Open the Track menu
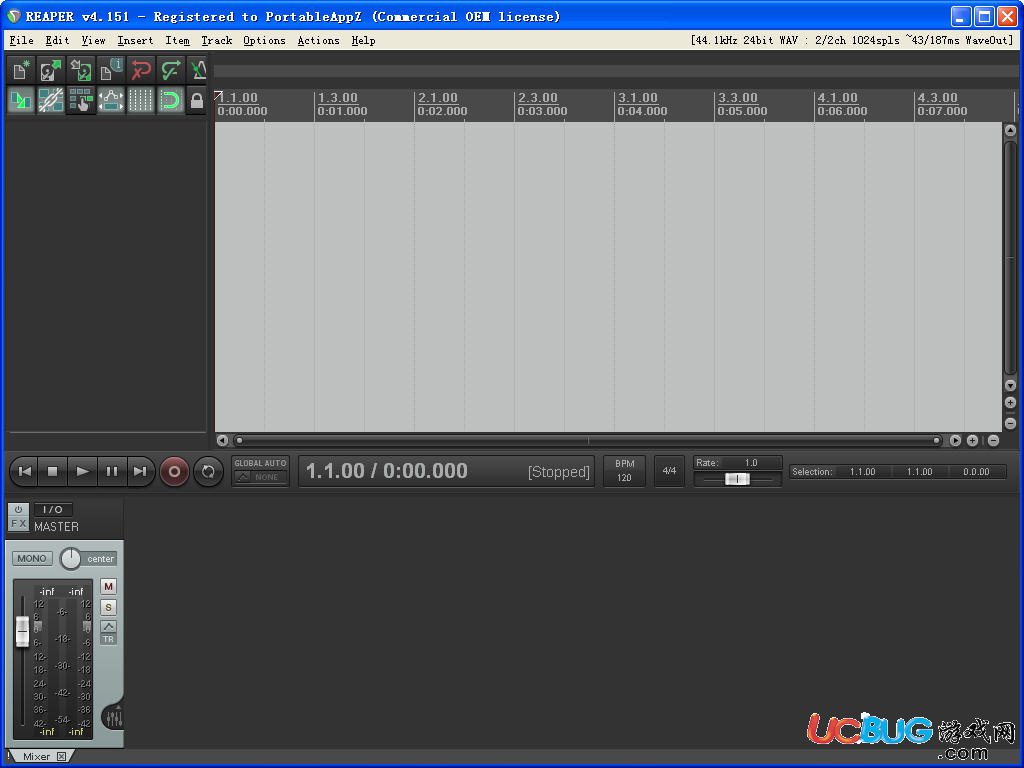The width and height of the screenshot is (1024, 768). 217,40
